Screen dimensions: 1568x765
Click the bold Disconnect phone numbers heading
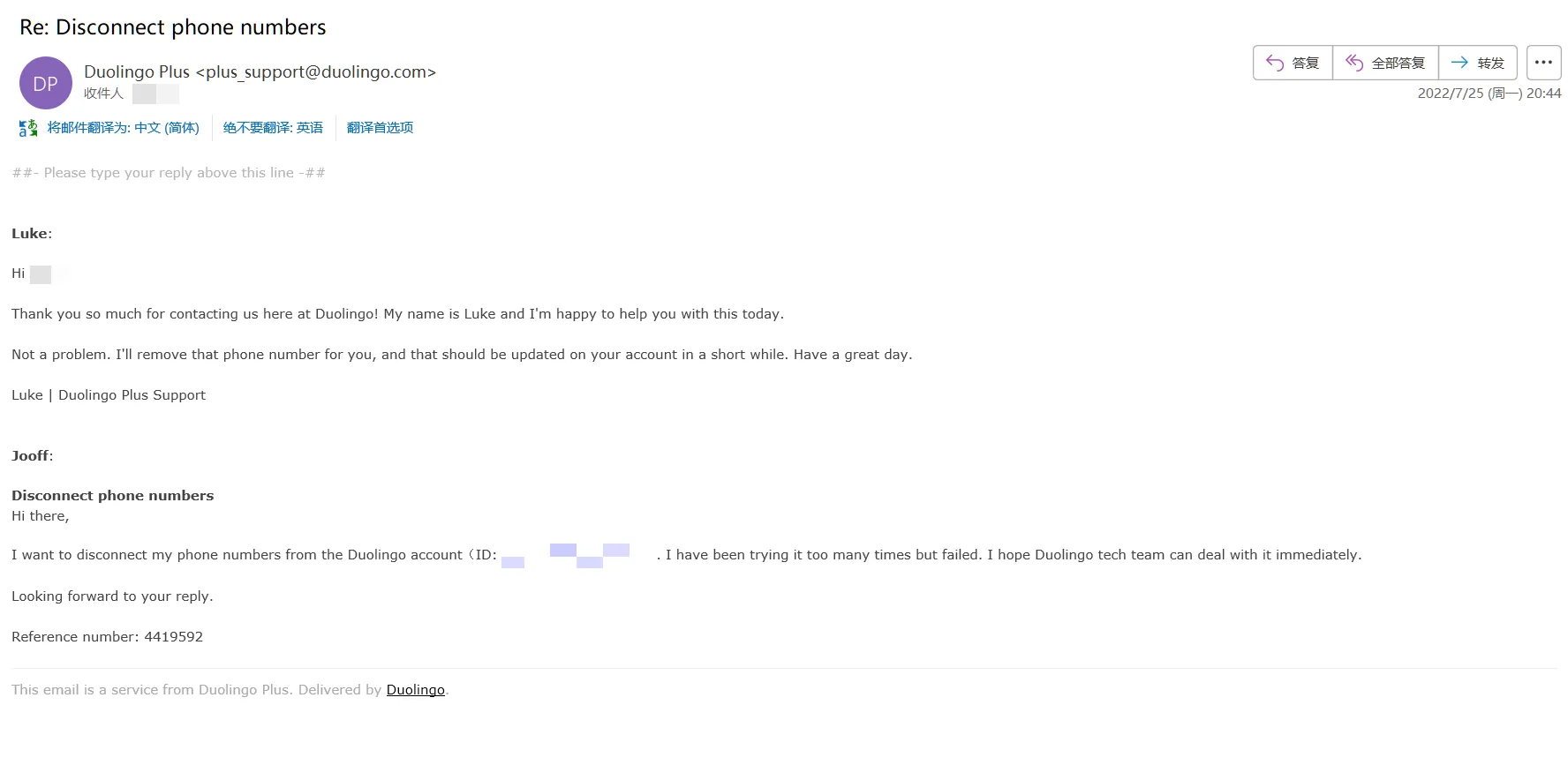tap(112, 496)
